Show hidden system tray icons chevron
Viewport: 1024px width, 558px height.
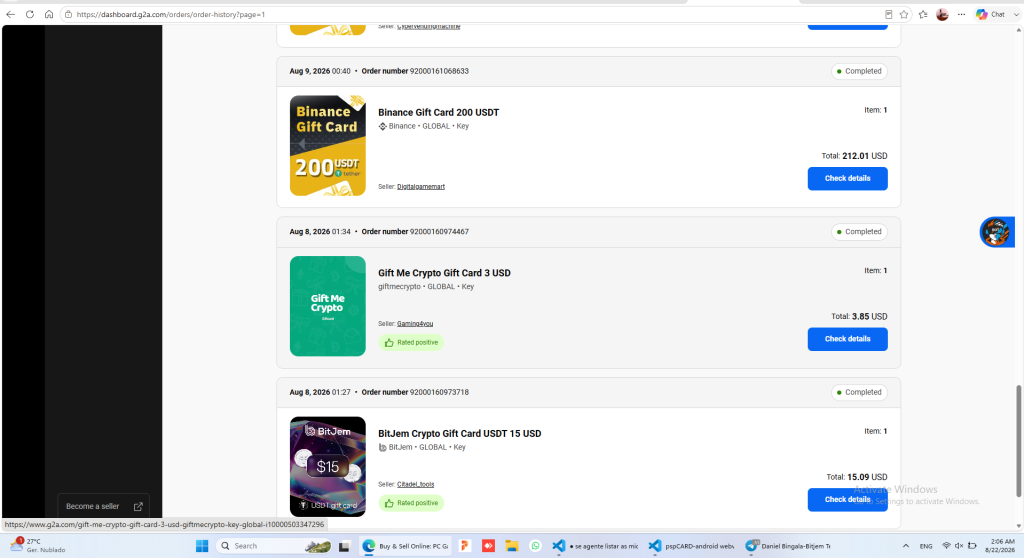(906, 546)
